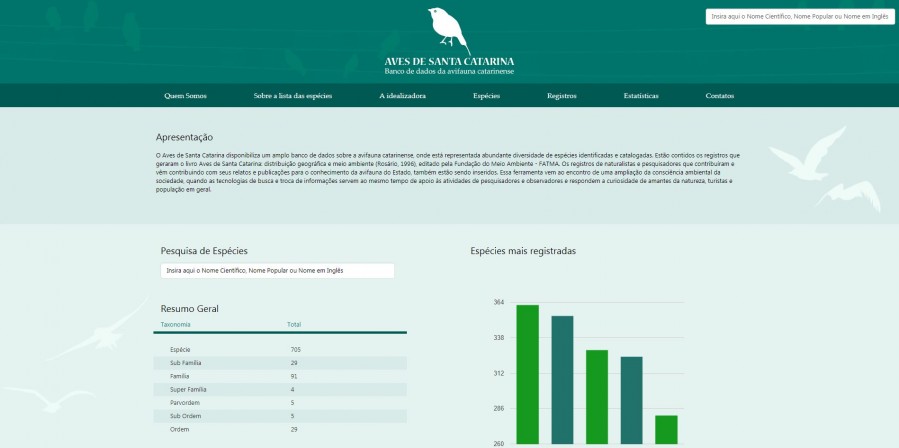Click the shortest bar in the chart

click(666, 430)
